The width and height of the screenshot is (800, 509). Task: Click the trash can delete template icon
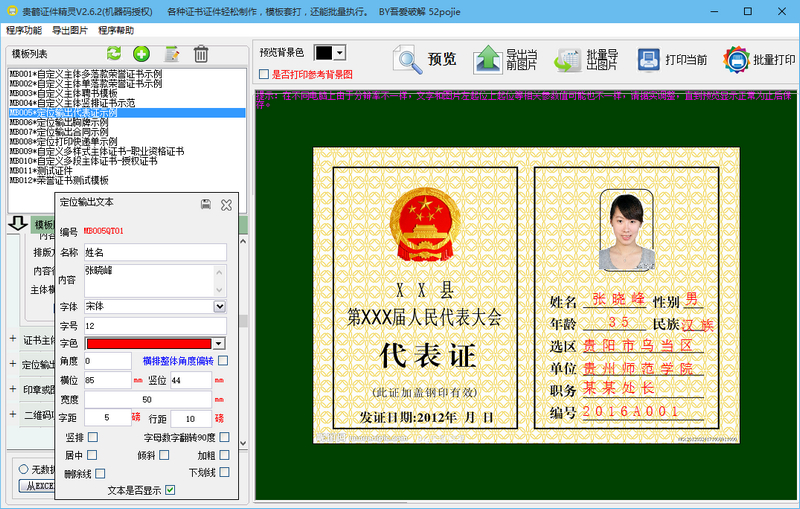[x=201, y=54]
